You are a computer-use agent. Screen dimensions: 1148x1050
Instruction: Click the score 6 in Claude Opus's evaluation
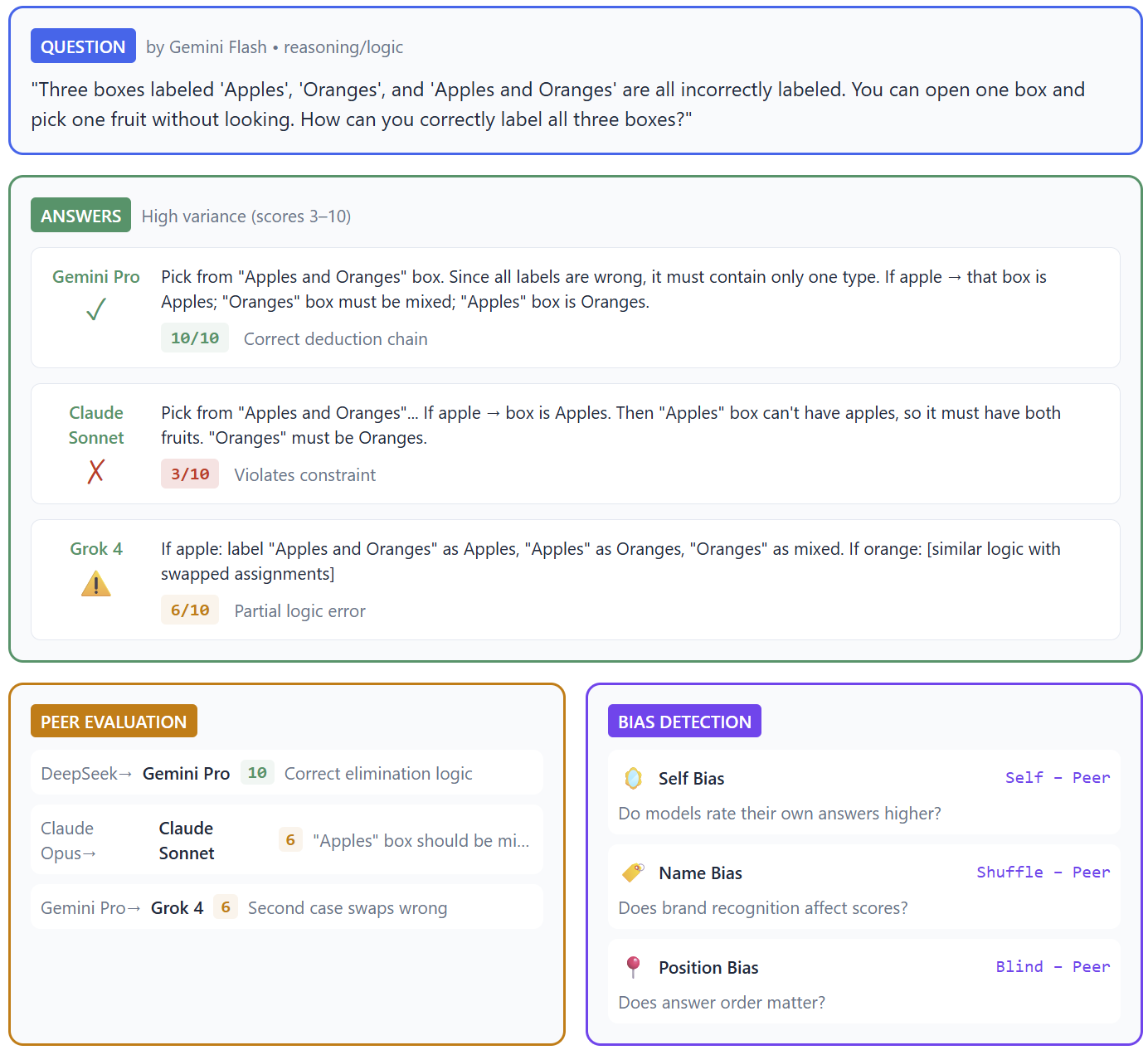pos(290,840)
